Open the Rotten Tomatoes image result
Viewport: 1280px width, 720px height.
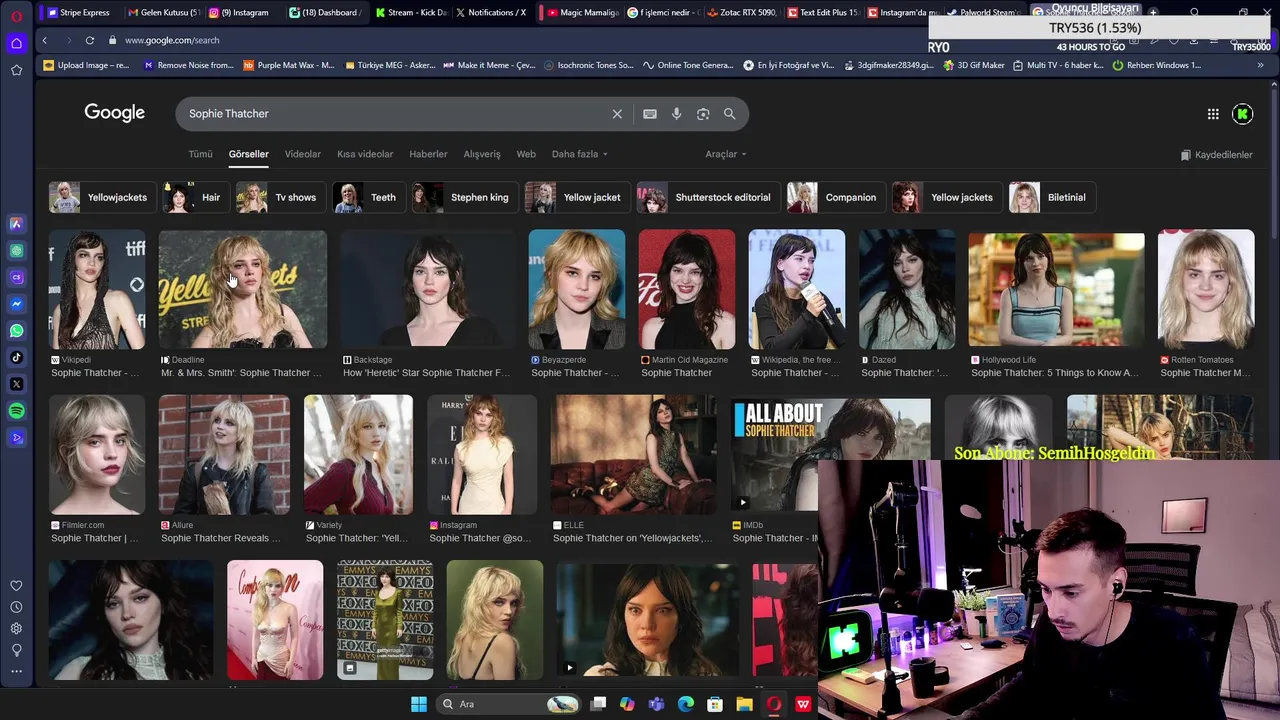pos(1206,289)
